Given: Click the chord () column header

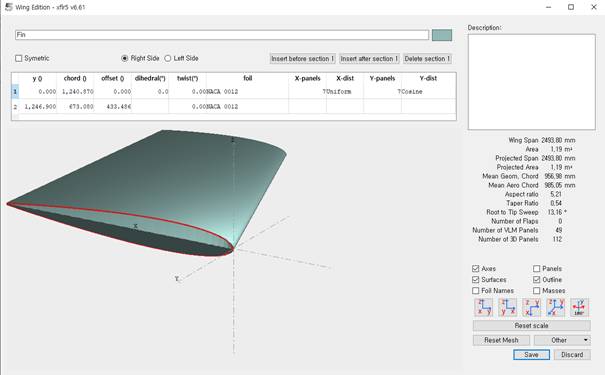Looking at the screenshot, I should pos(75,78).
